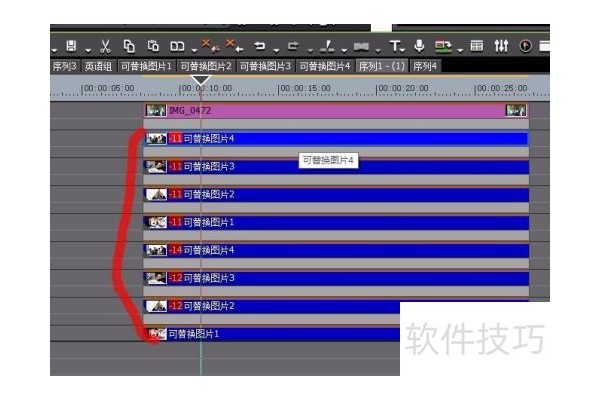
Task: Click the Create title T icon
Action: coord(395,46)
